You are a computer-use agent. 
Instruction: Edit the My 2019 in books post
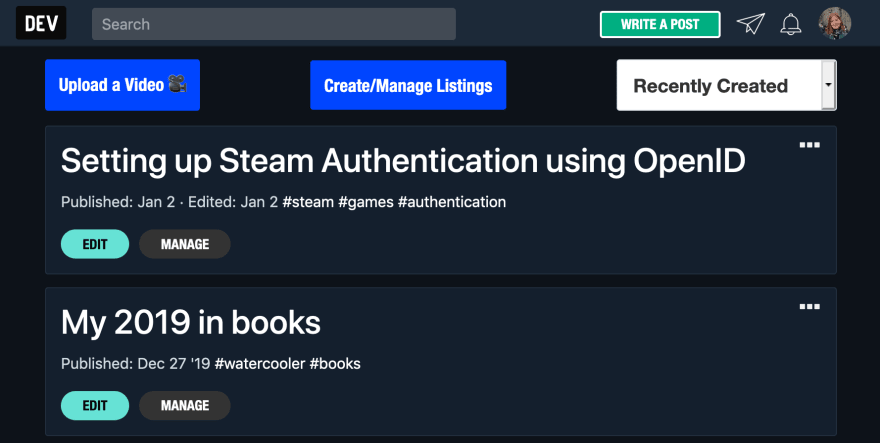(95, 405)
